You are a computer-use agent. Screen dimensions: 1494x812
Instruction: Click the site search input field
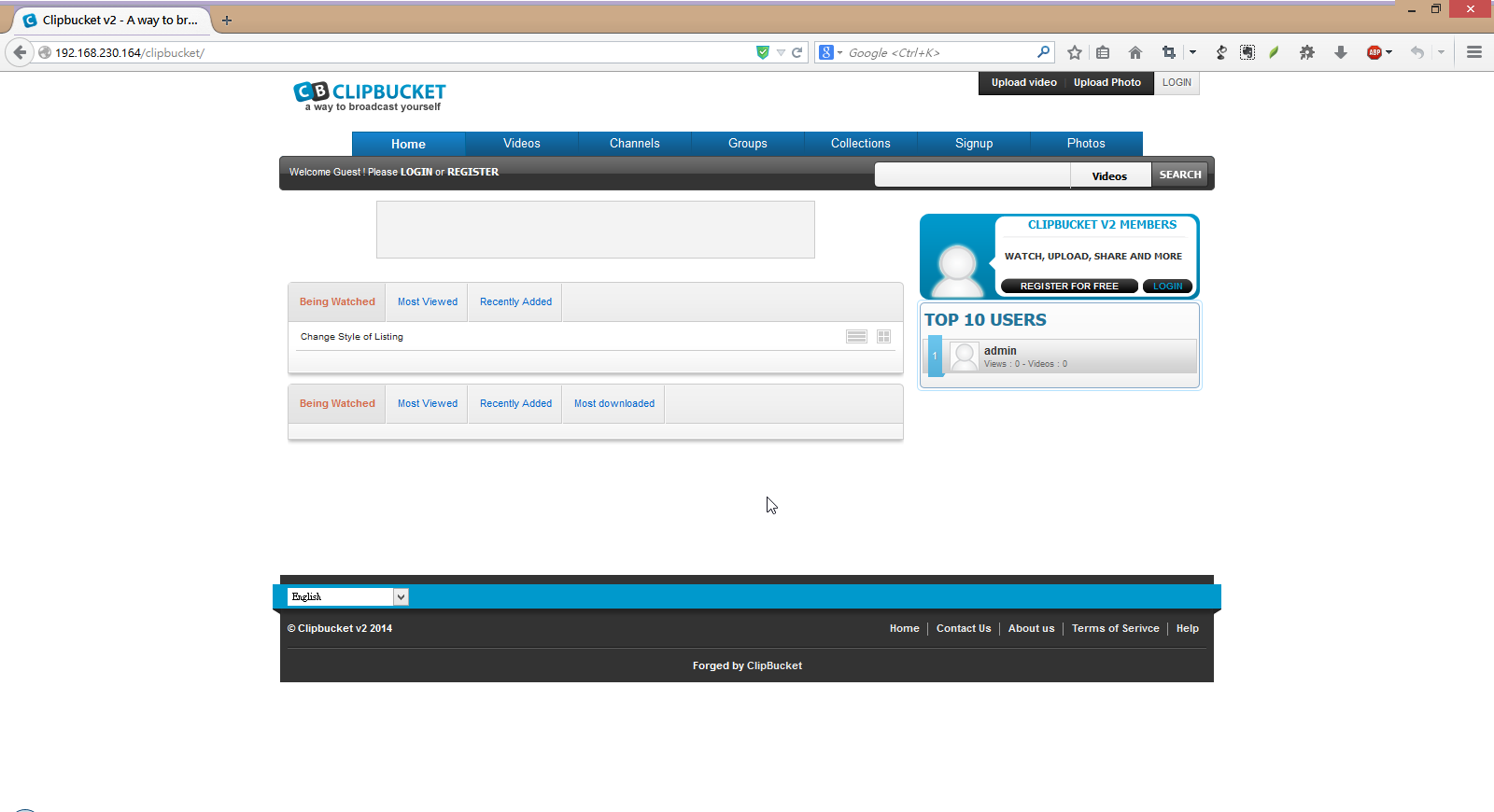(971, 175)
